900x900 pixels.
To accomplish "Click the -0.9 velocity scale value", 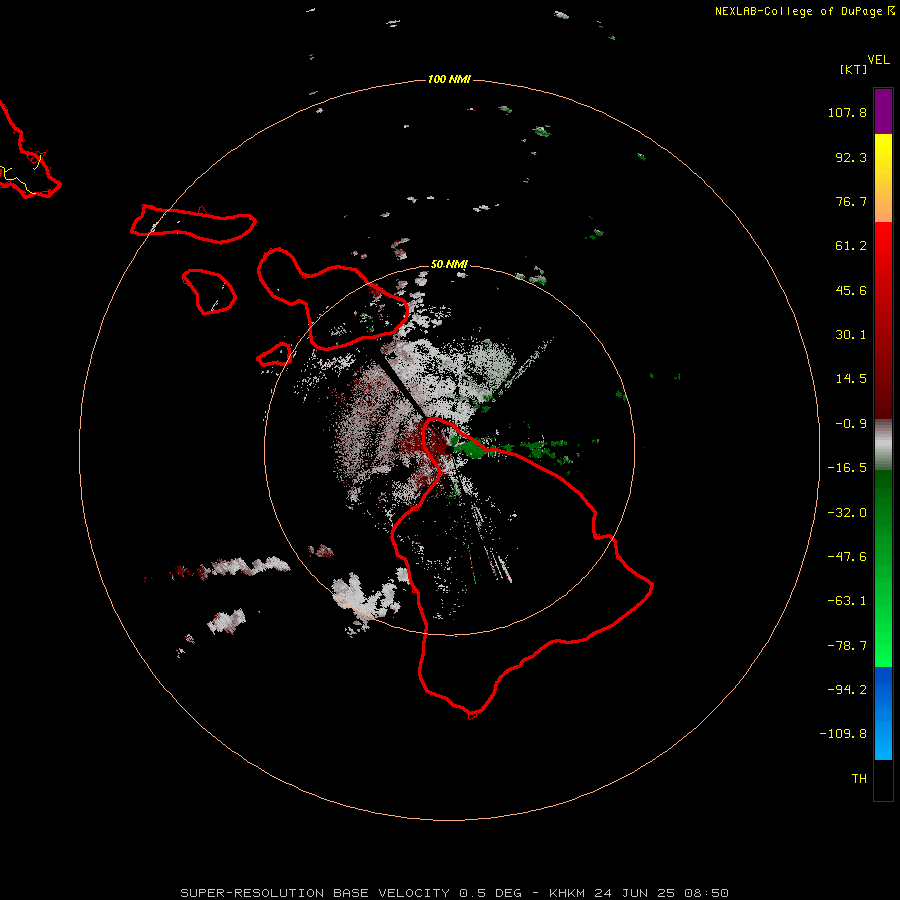I will point(851,424).
